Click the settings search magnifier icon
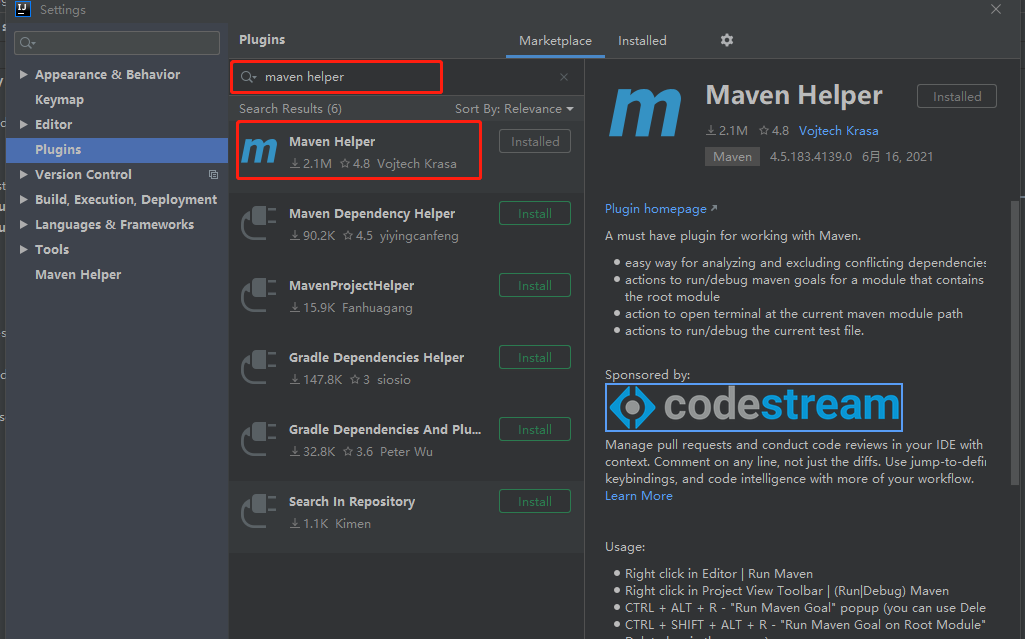 click(x=27, y=43)
